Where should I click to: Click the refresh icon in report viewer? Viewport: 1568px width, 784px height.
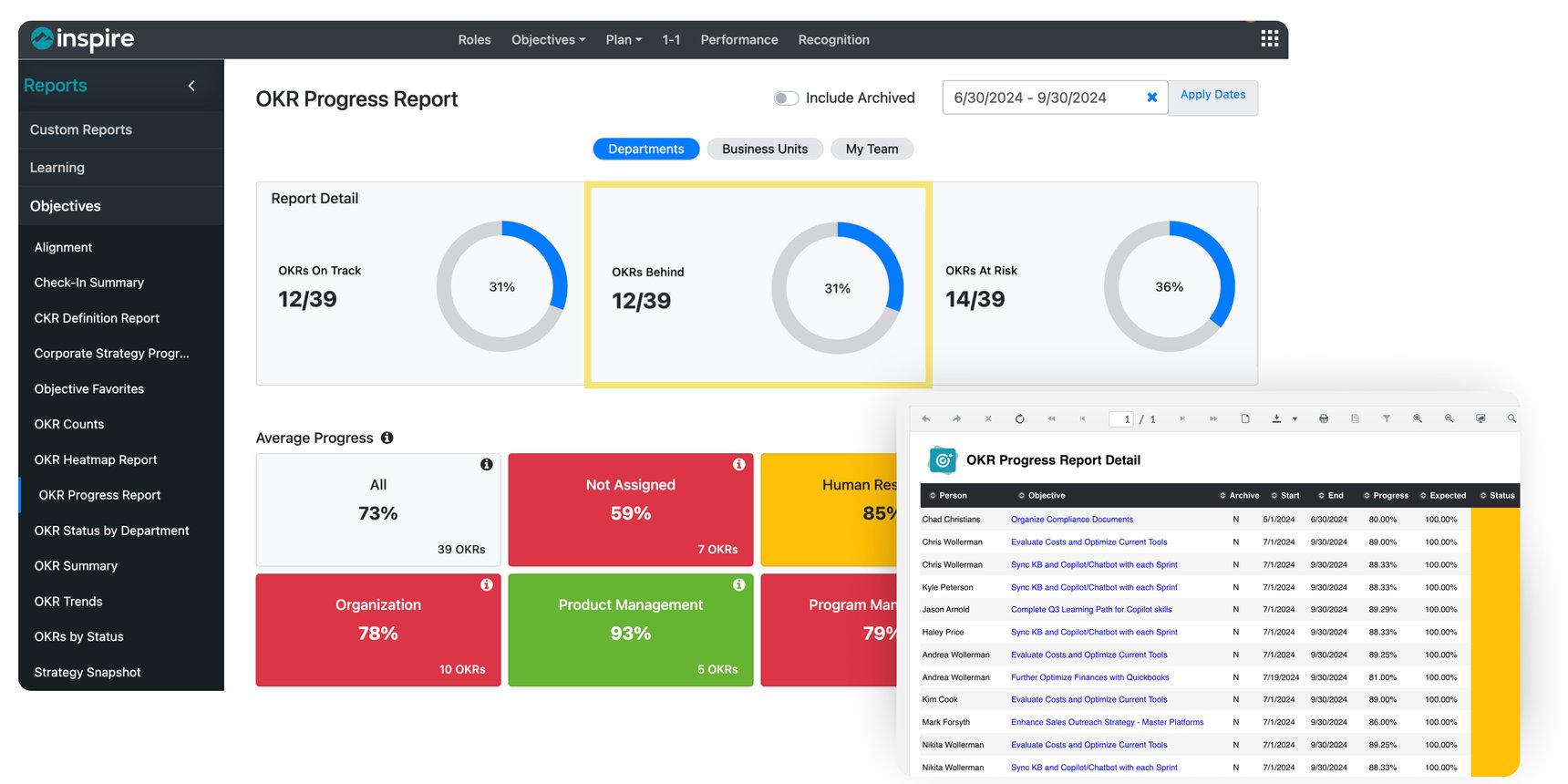(1019, 419)
